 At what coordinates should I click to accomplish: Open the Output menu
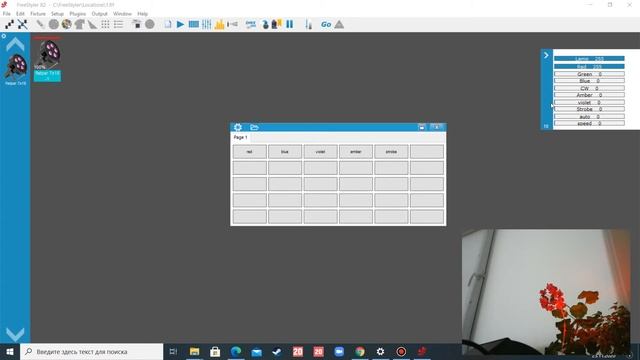99,14
